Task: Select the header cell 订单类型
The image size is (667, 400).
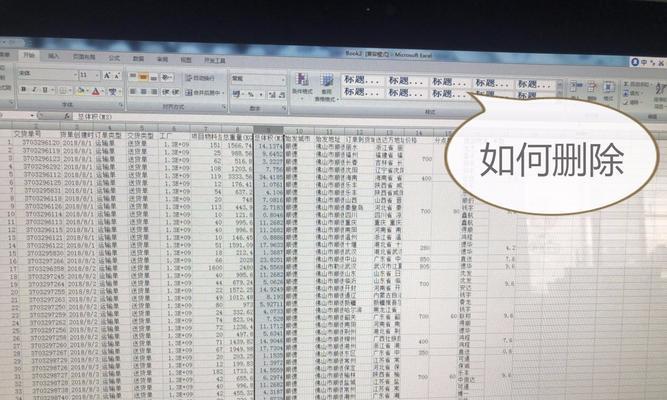Action: click(x=108, y=135)
